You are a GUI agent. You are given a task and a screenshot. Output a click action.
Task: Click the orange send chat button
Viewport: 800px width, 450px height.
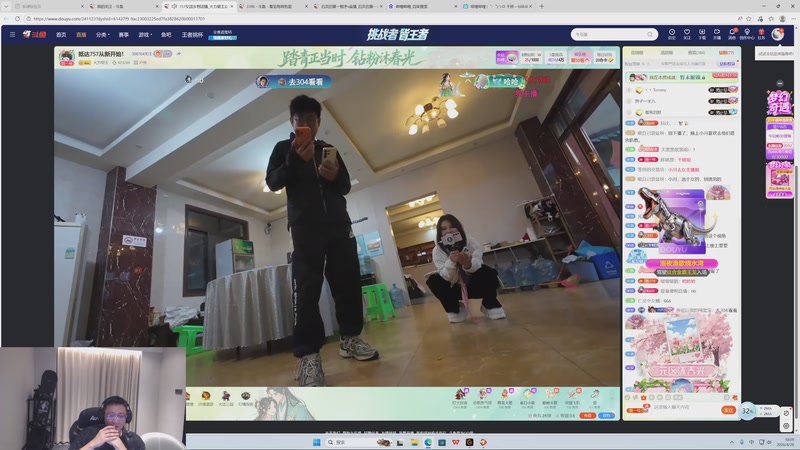(729, 410)
